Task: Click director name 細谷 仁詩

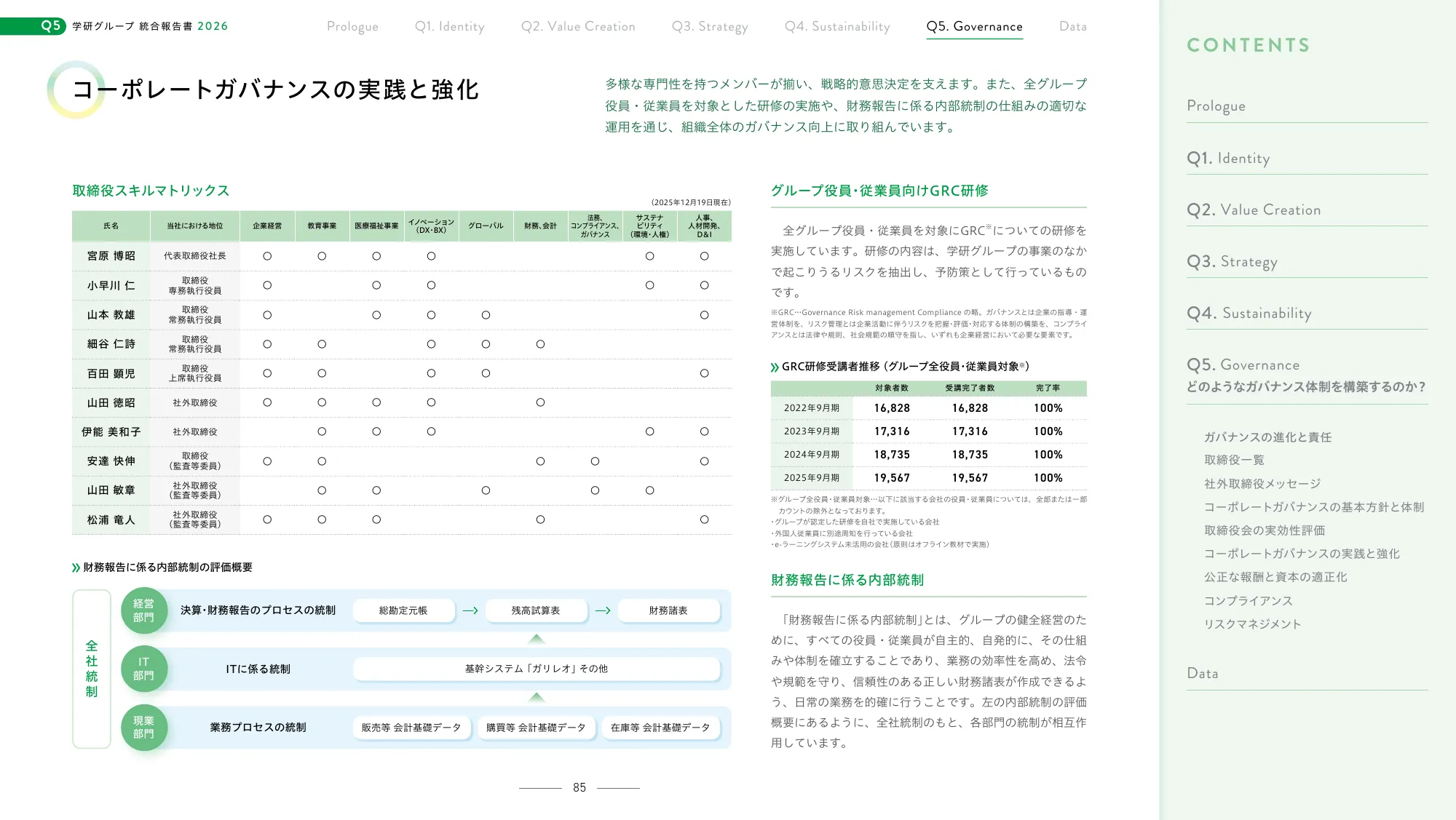Action: click(111, 344)
